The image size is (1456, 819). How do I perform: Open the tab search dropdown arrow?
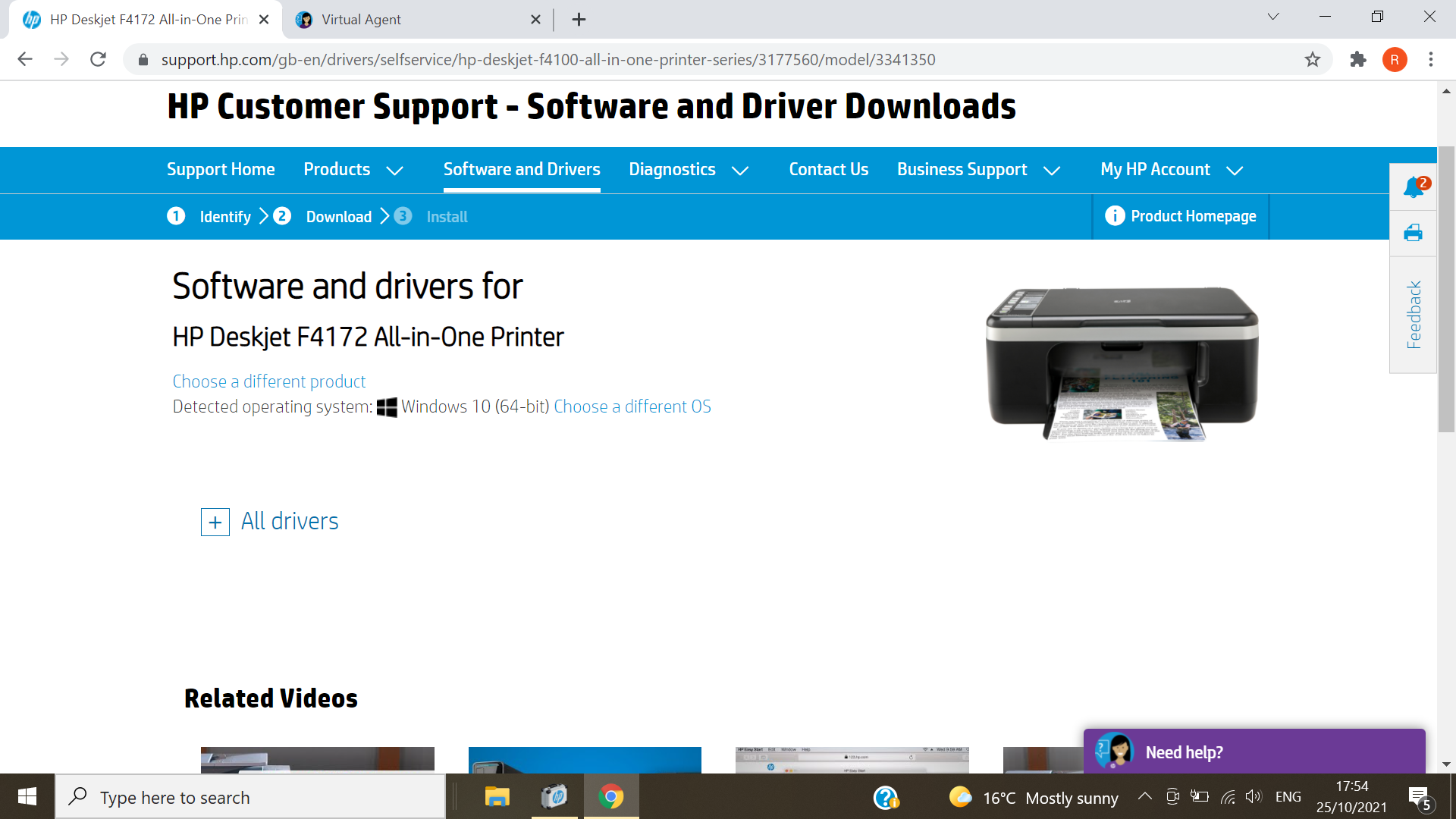[1273, 17]
